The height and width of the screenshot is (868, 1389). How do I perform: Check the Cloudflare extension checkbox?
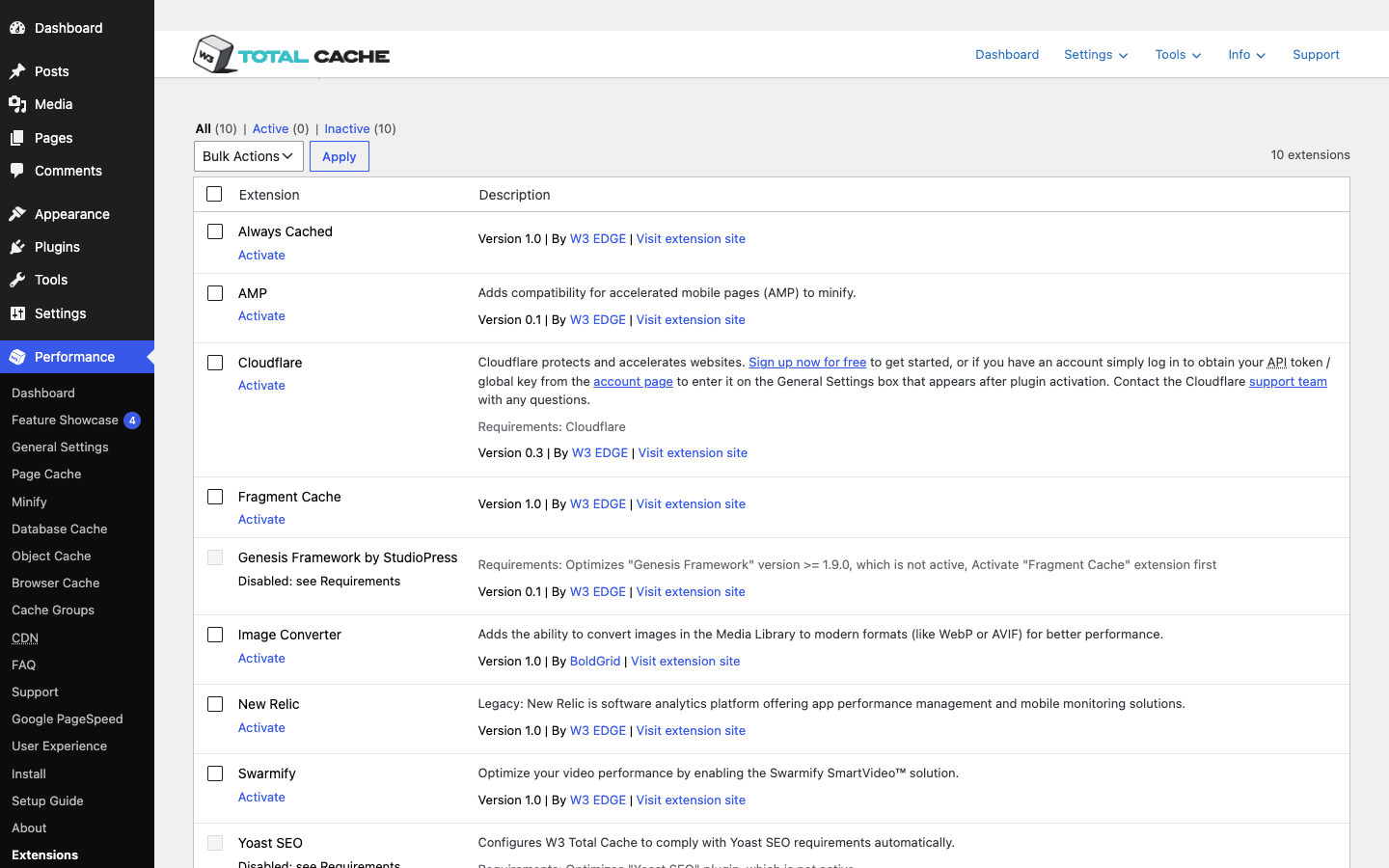(215, 363)
